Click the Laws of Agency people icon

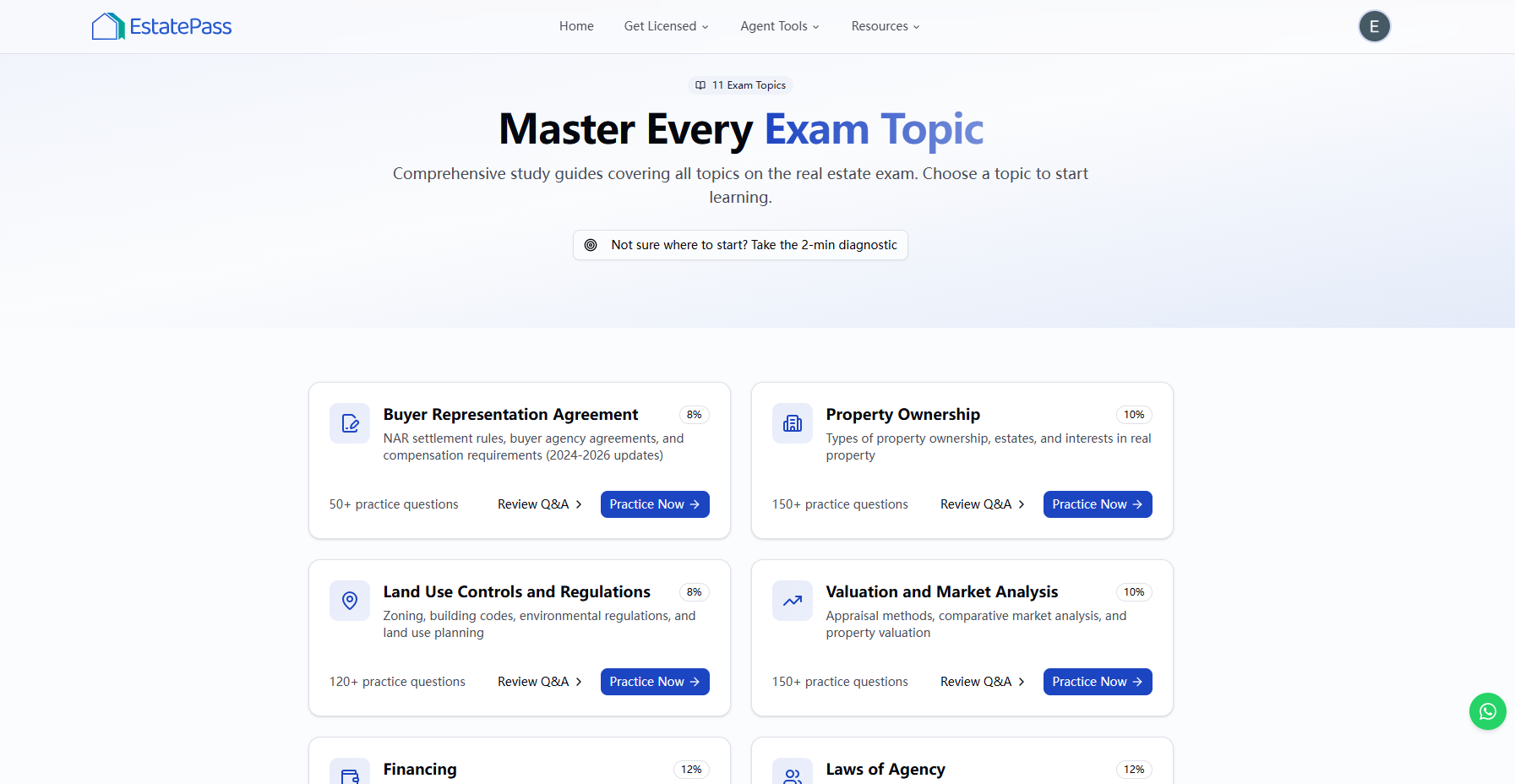[x=793, y=774]
